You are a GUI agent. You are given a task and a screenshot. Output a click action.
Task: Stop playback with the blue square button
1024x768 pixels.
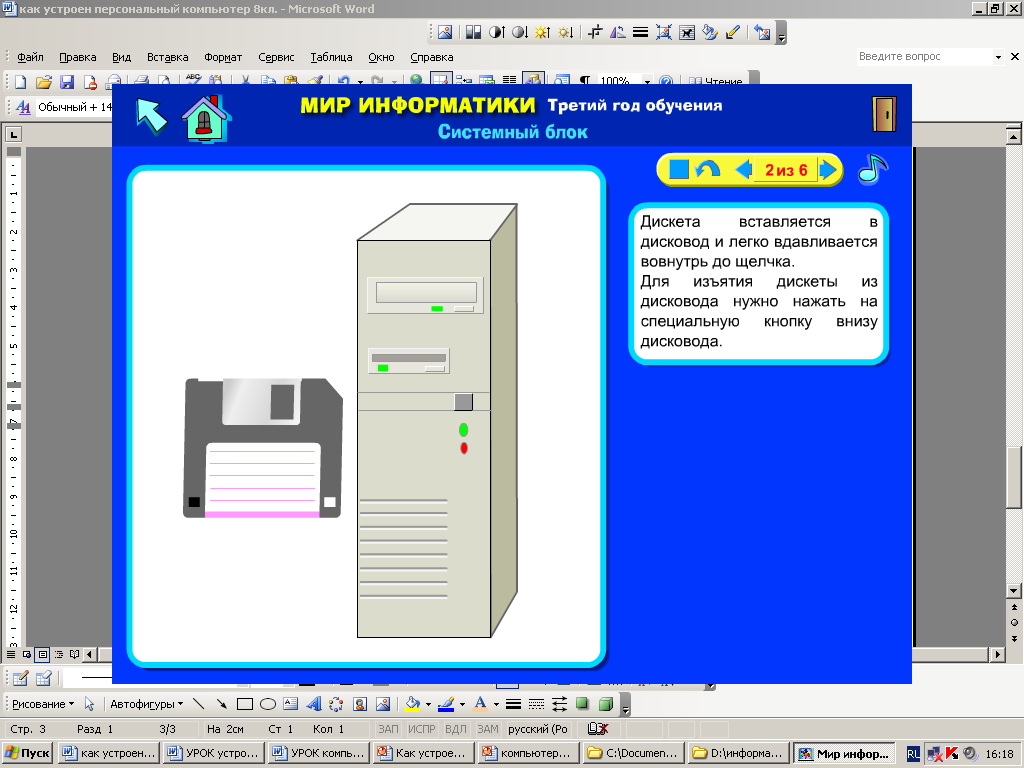pos(679,170)
